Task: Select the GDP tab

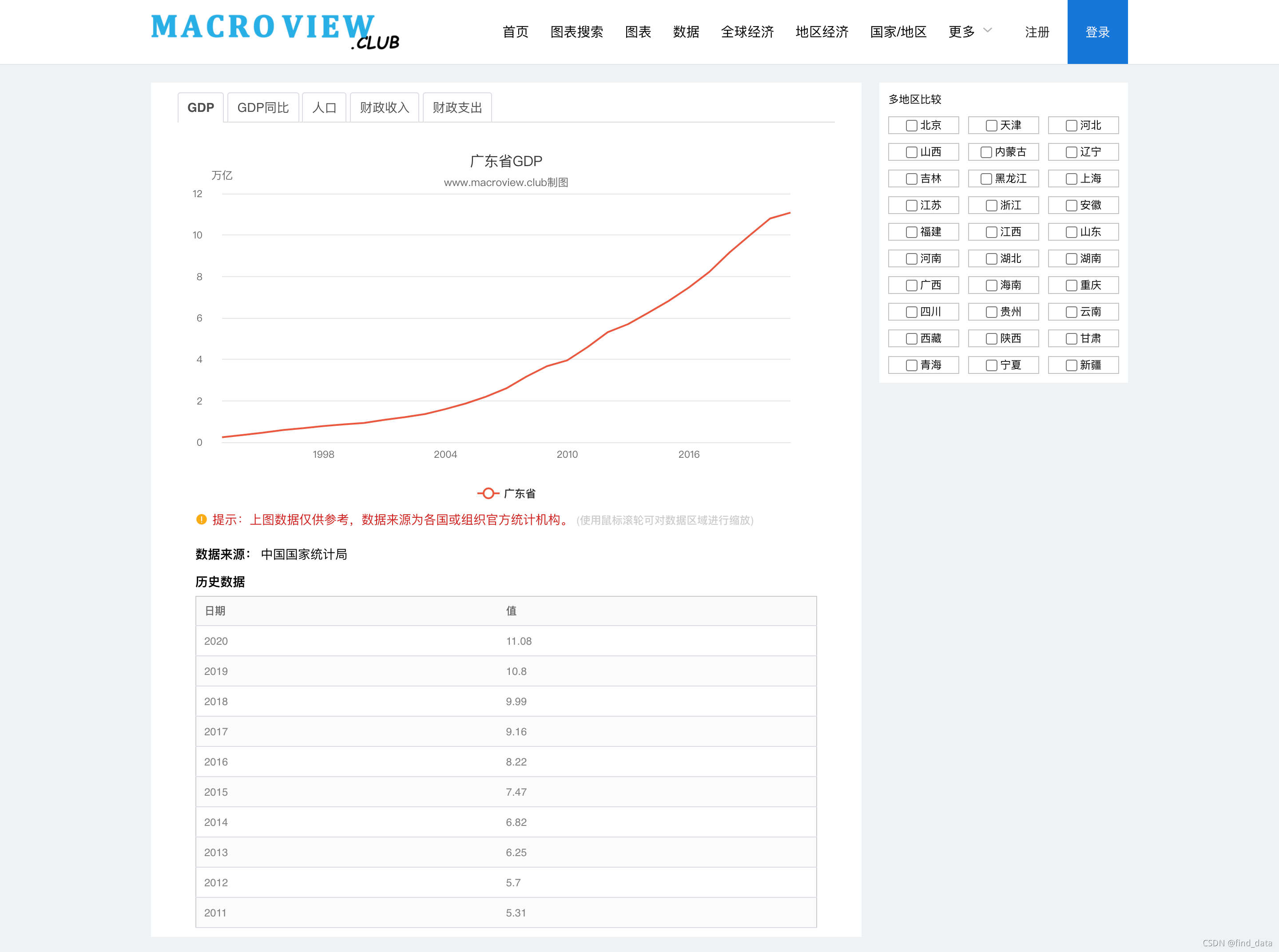Action: 201,108
